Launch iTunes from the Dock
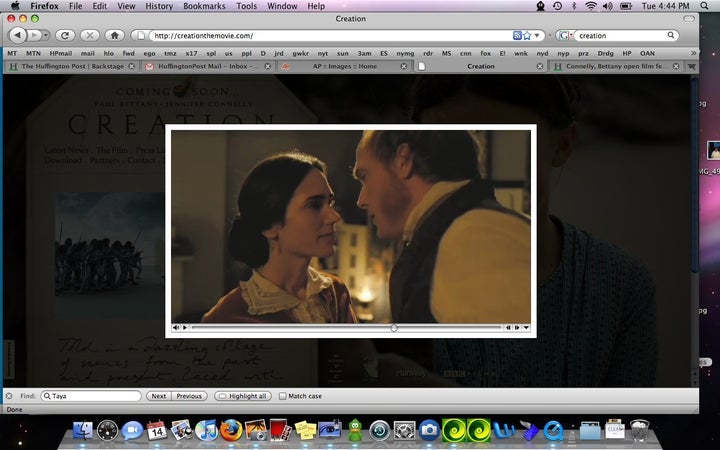Image resolution: width=720 pixels, height=450 pixels. click(x=206, y=431)
